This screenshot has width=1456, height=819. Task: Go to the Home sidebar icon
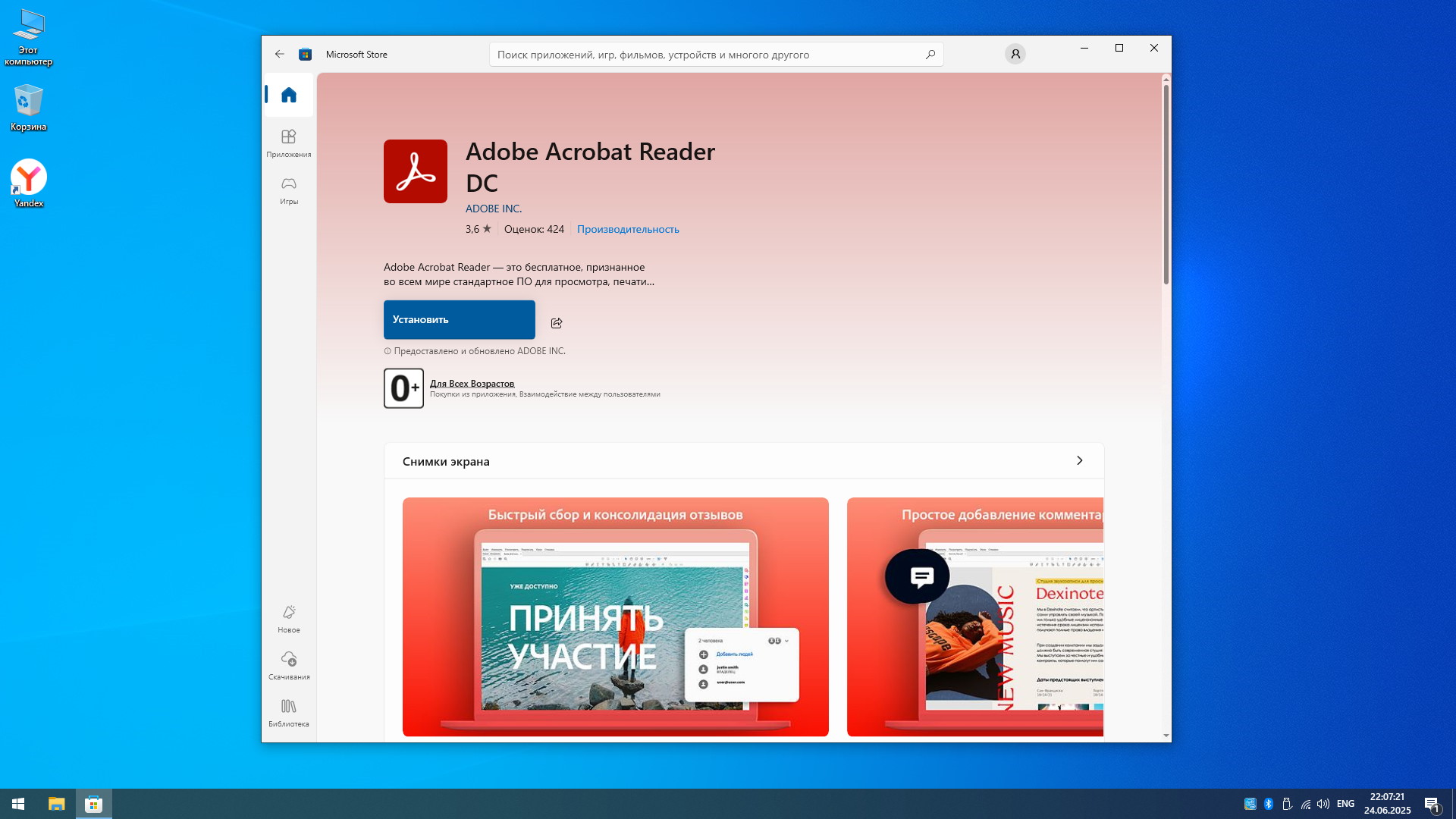pyautogui.click(x=288, y=95)
